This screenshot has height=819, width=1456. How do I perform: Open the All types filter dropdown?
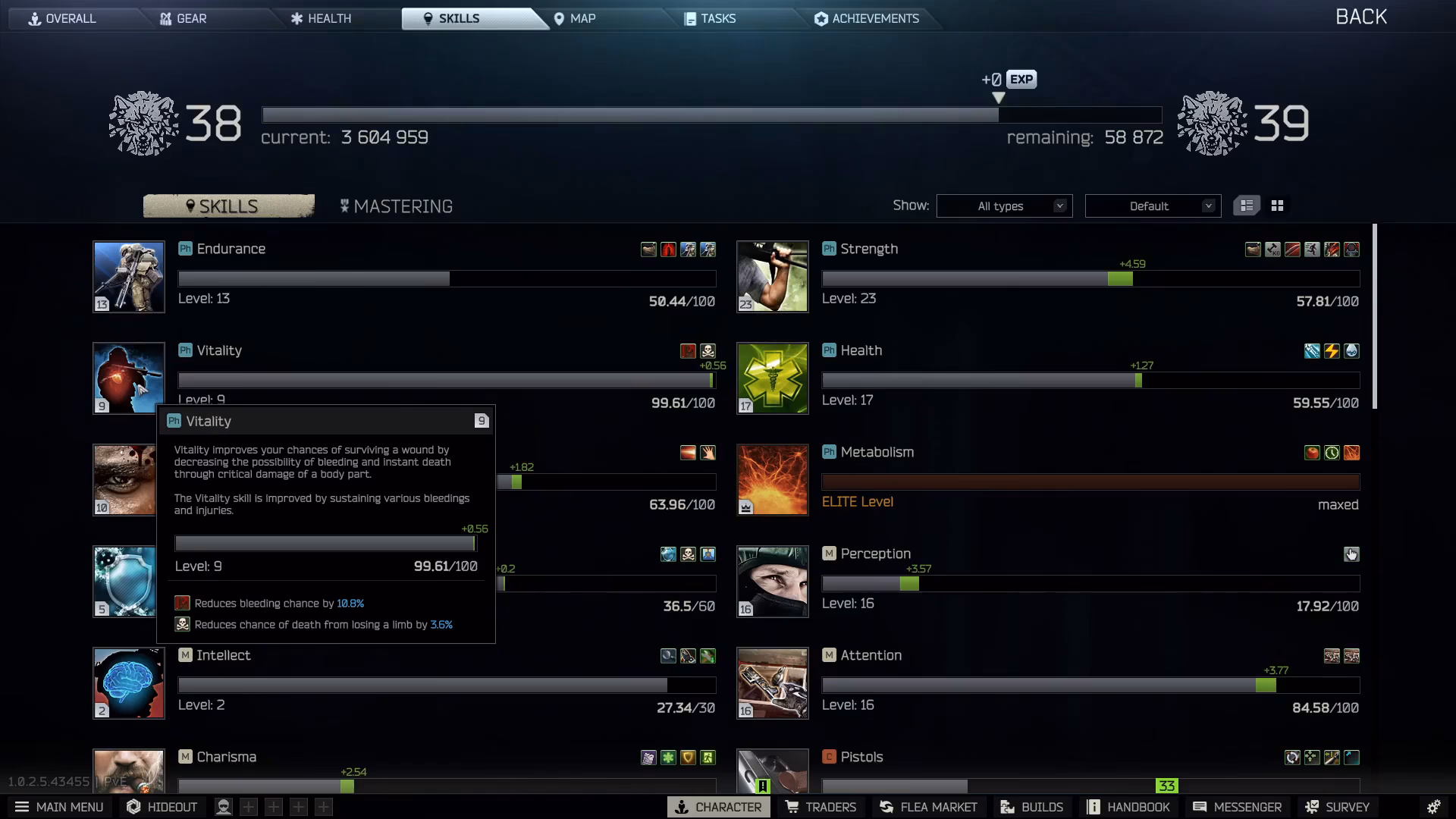coord(1004,206)
